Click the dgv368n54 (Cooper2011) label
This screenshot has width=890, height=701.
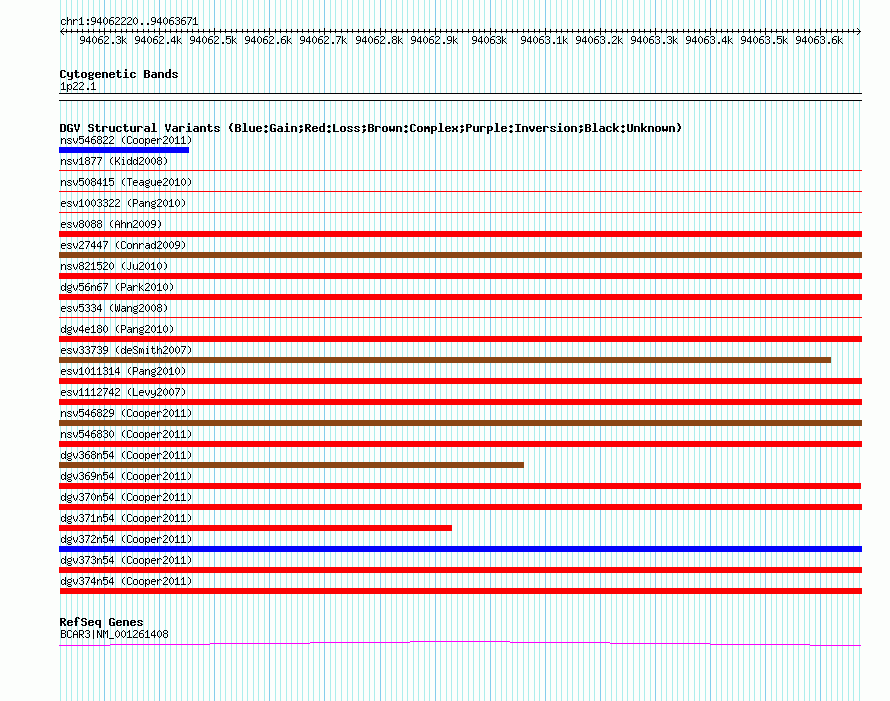[x=126, y=455]
